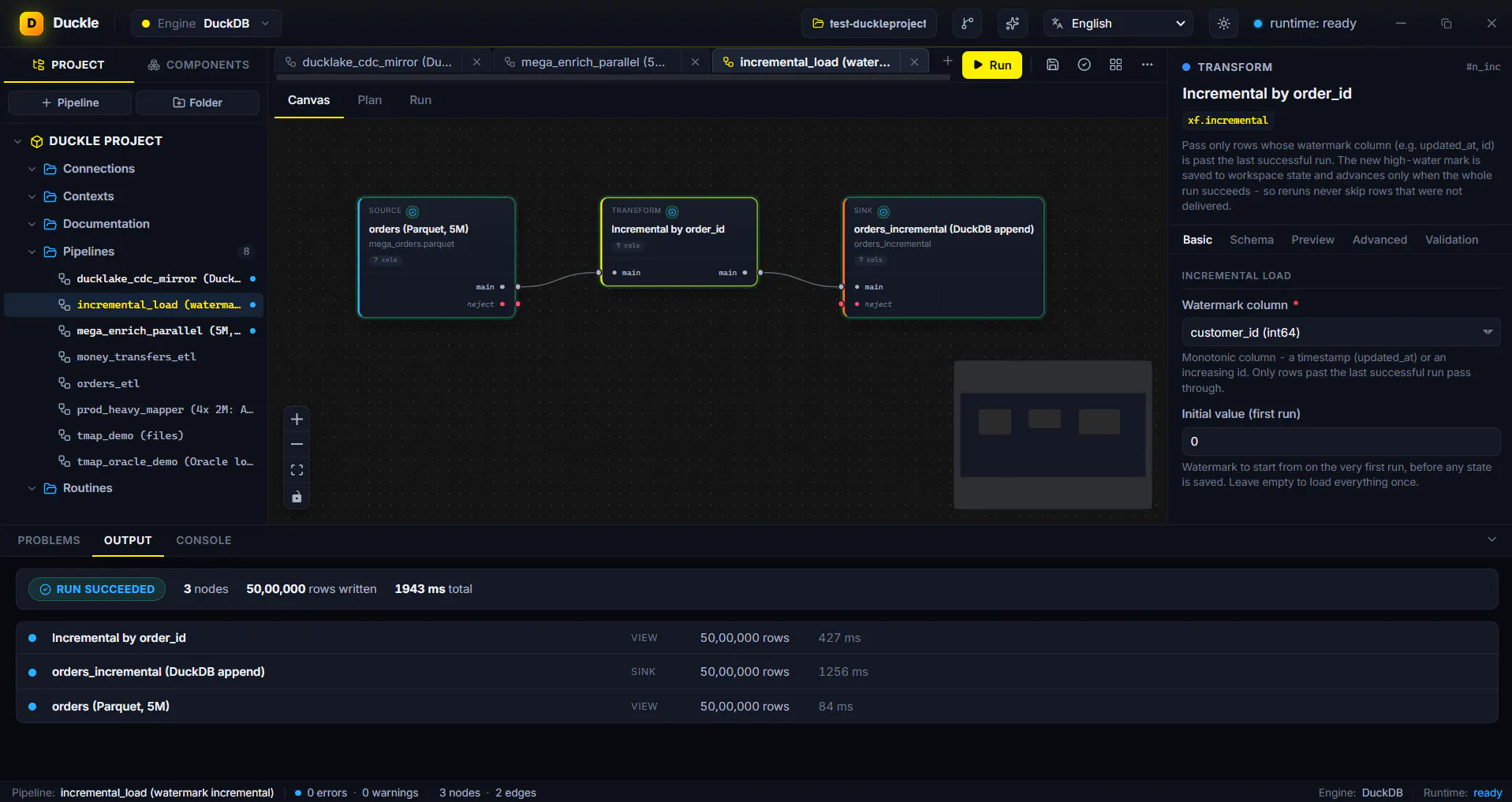Open the test-duckleproject project button
This screenshot has height=802, width=1512.
coord(869,24)
